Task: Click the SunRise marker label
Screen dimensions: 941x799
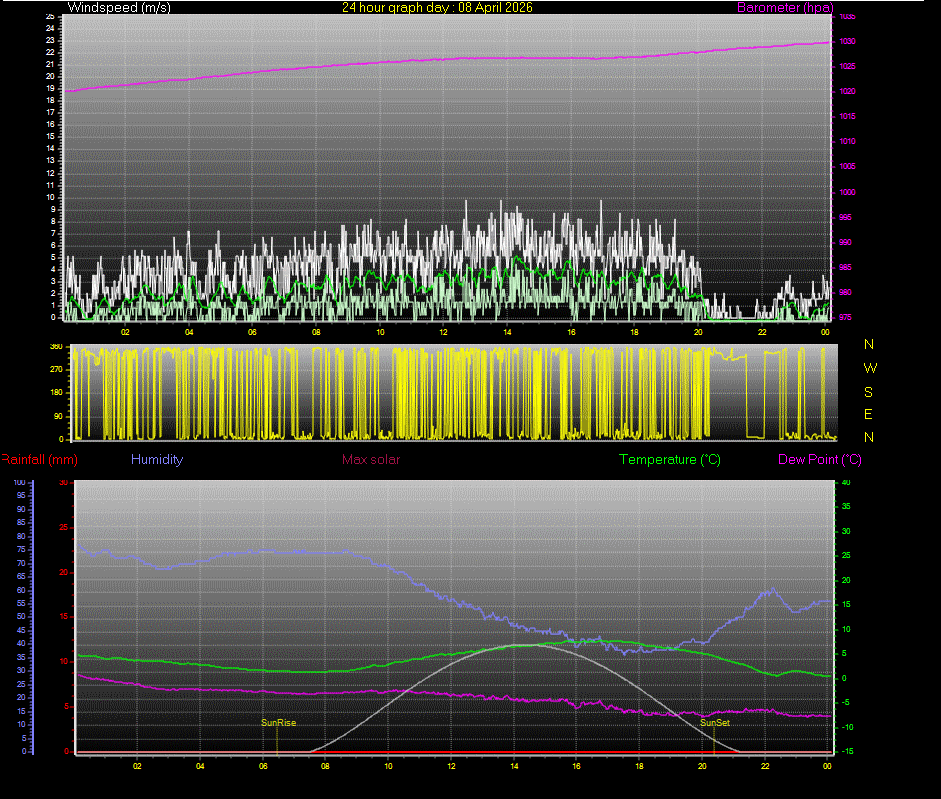Action: coord(277,721)
